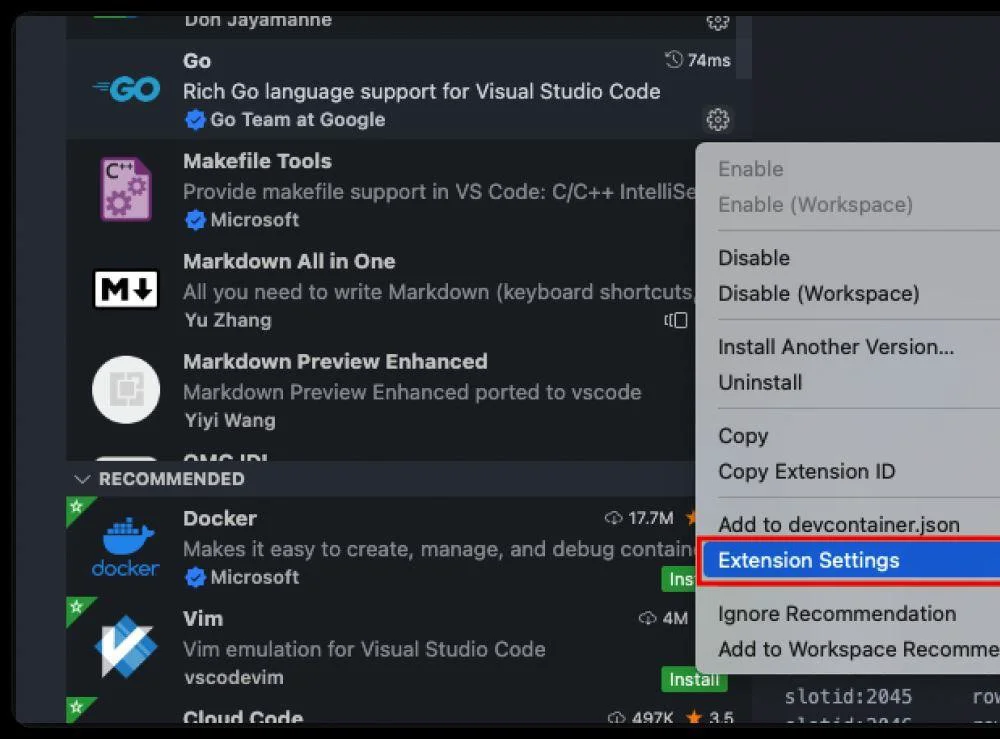This screenshot has width=1000, height=739.
Task: Click the Docker whale logo
Action: click(126, 548)
